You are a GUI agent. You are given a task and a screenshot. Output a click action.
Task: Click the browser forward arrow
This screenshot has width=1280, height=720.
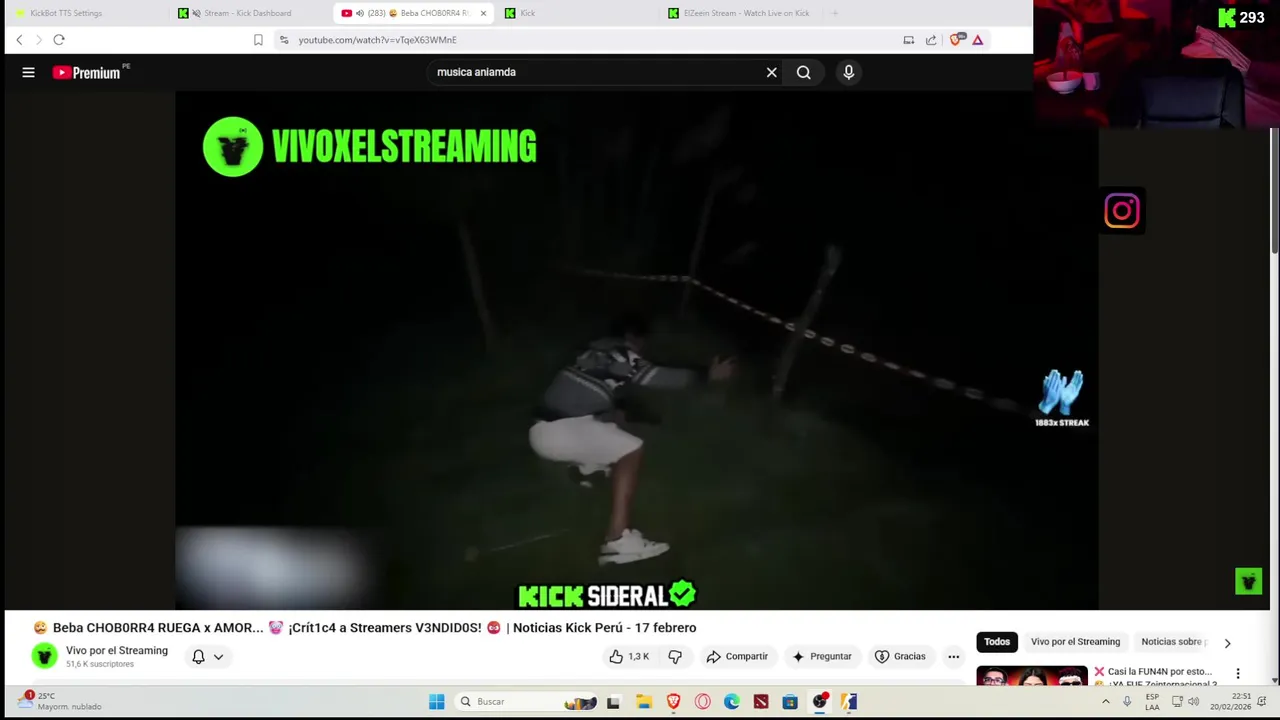pos(39,40)
